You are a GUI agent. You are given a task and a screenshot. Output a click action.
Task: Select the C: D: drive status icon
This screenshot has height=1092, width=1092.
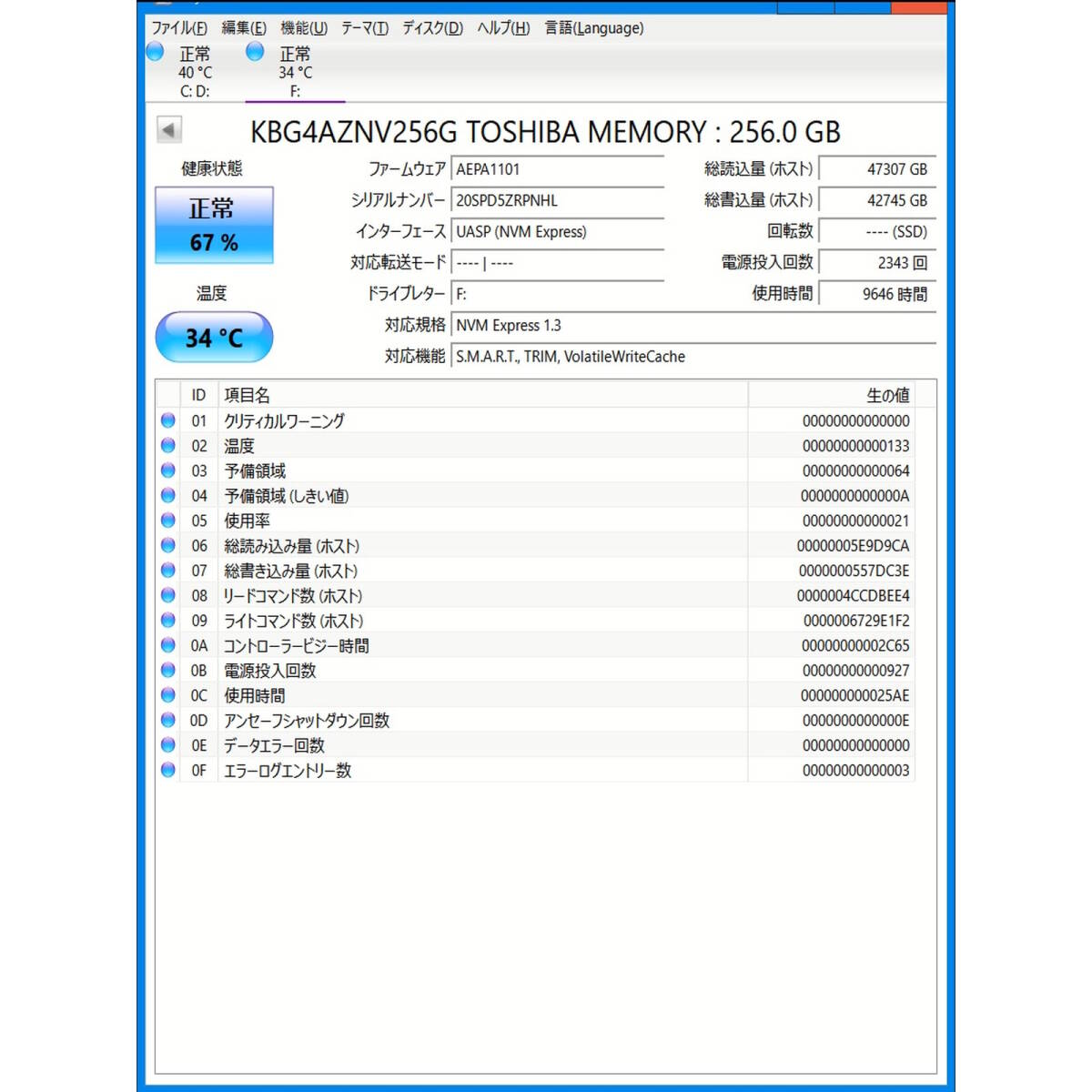tap(156, 52)
